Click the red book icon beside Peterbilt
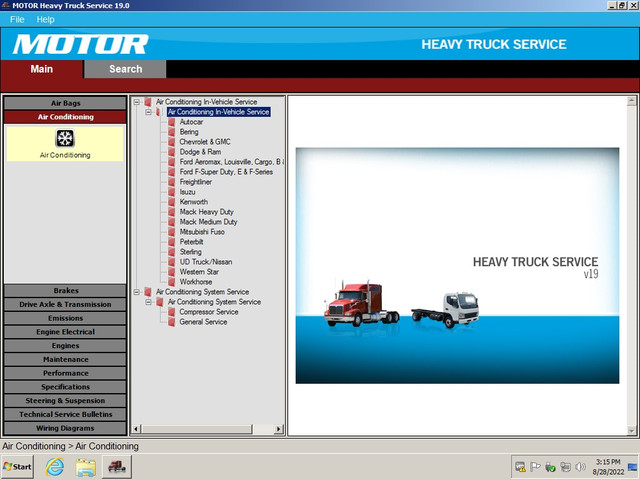 point(171,242)
